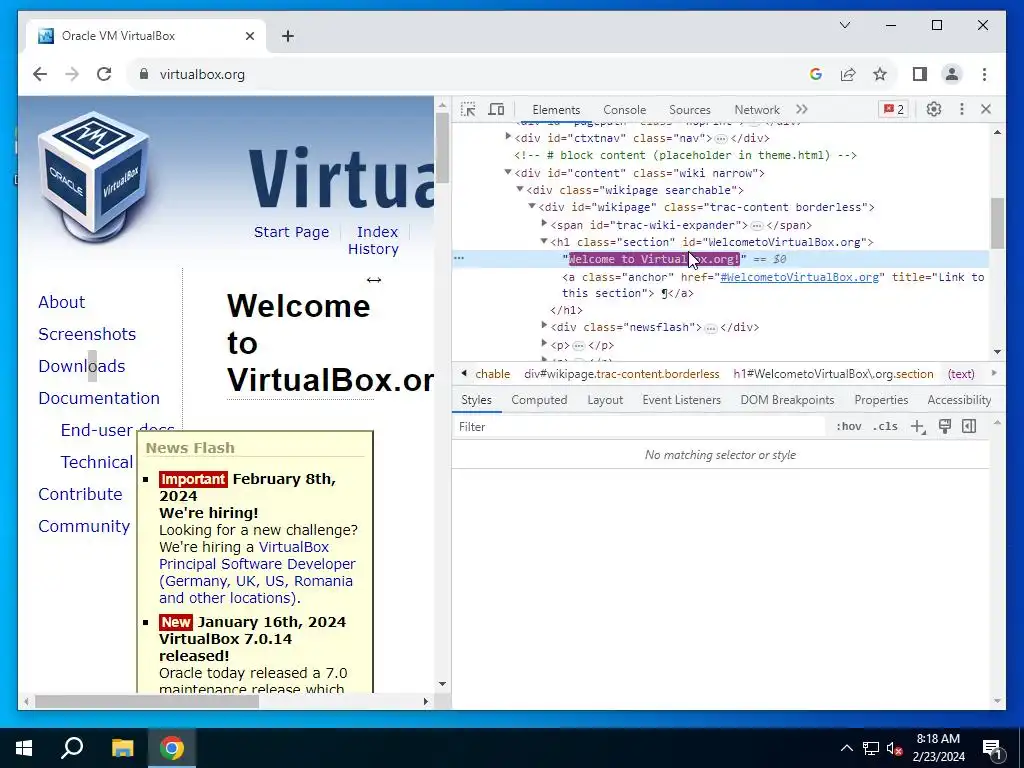This screenshot has width=1024, height=768.
Task: Select the h1#WelcometoVirtualBox breadcrumb
Action: point(833,374)
